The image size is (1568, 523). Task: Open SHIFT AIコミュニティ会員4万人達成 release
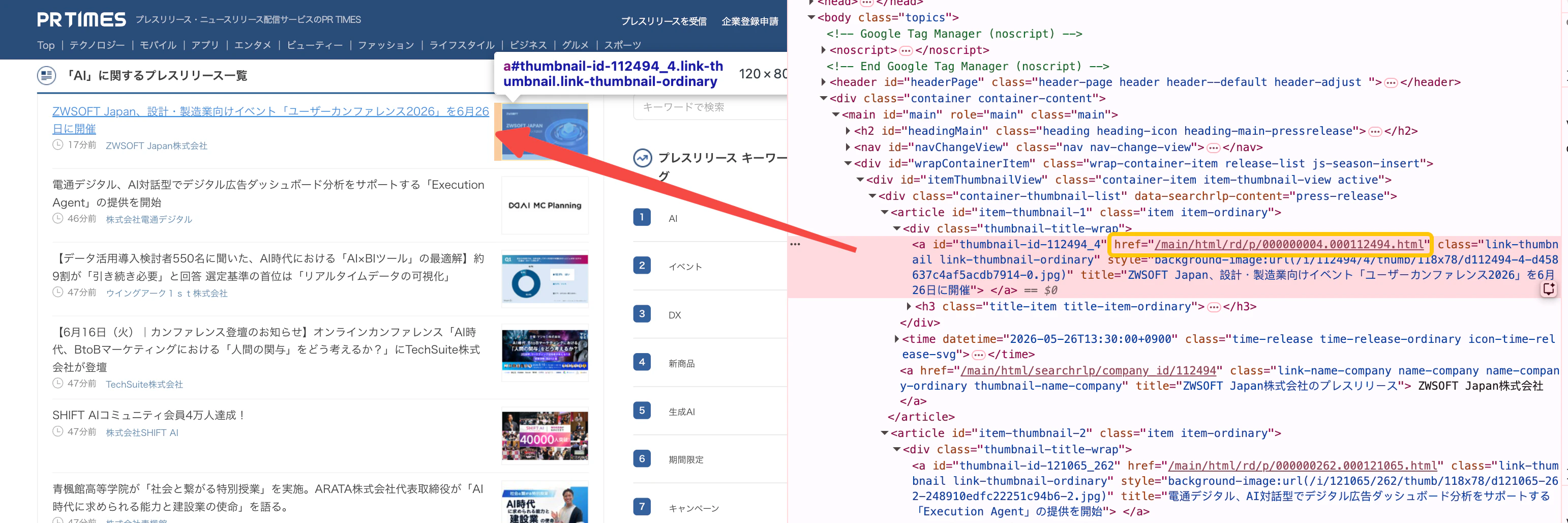click(149, 415)
